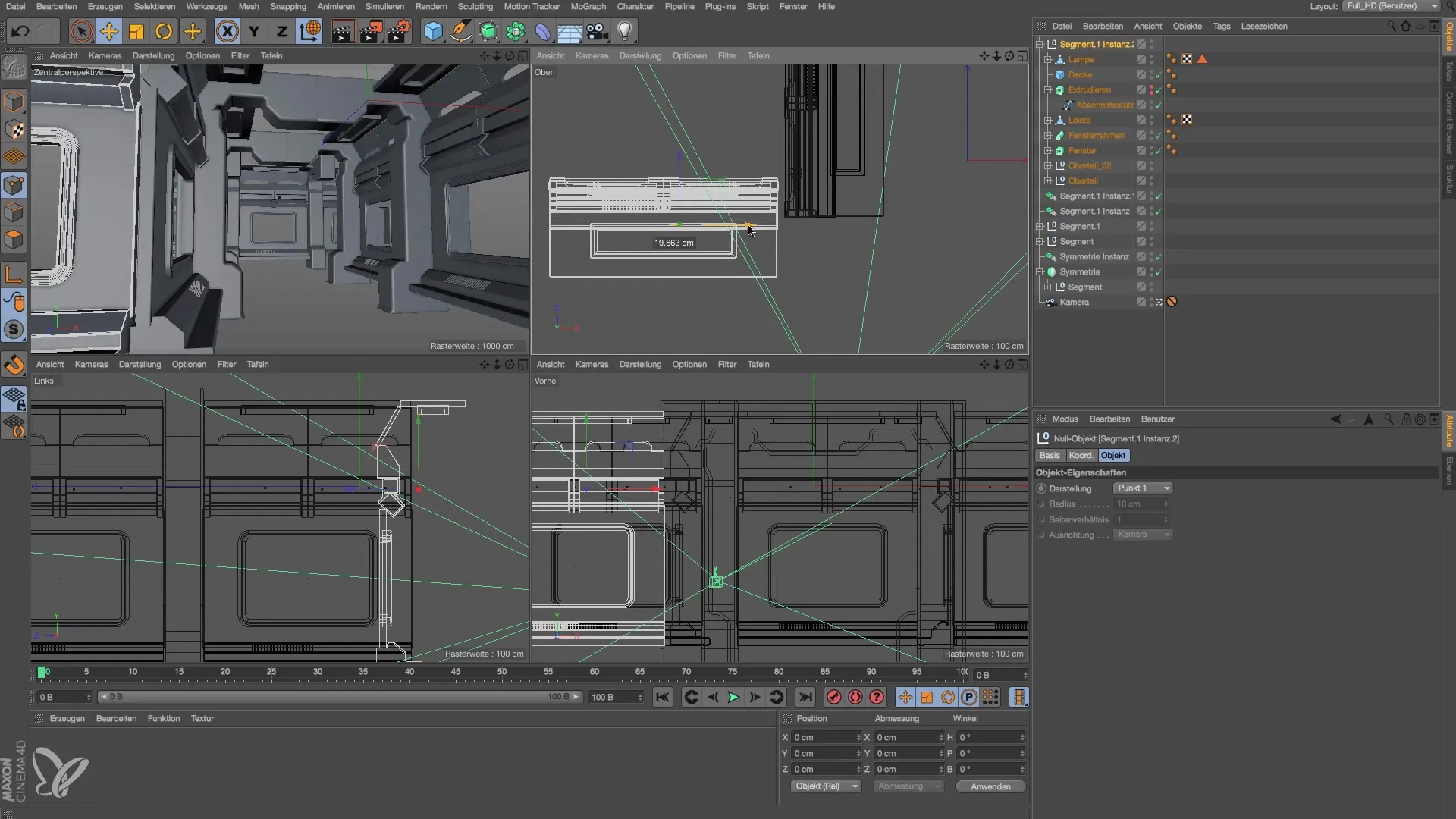1456x819 pixels.
Task: Toggle the X axis lock
Action: [x=227, y=31]
